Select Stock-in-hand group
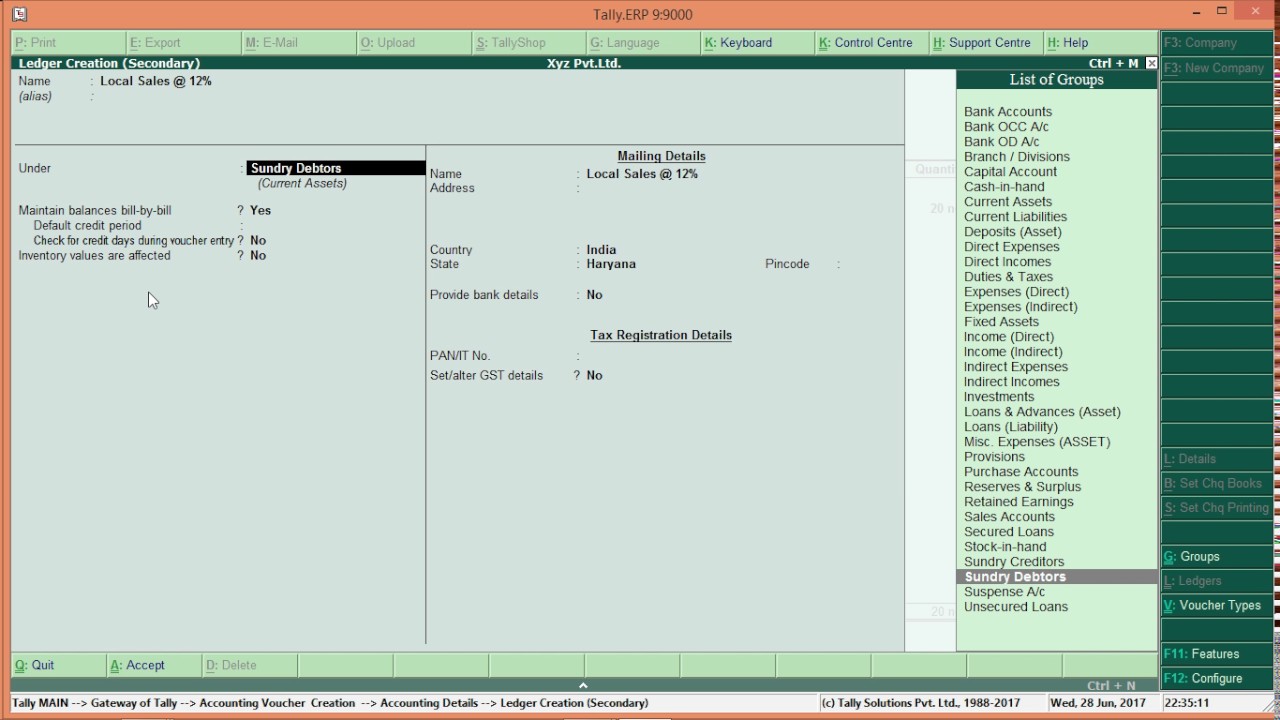The height and width of the screenshot is (720, 1280). [x=1005, y=547]
